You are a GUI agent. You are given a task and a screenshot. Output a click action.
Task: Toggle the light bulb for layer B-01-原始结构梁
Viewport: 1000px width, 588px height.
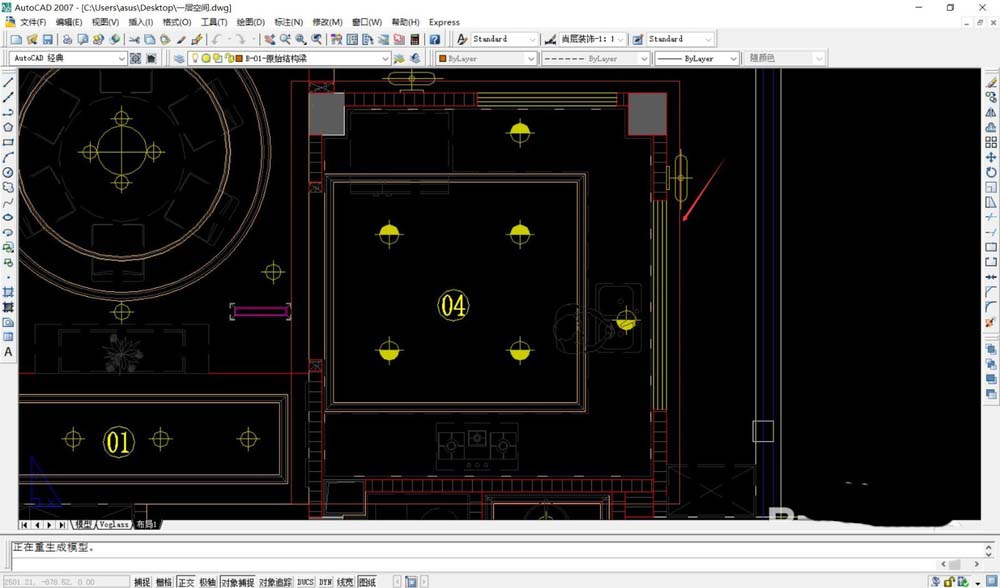pos(197,57)
